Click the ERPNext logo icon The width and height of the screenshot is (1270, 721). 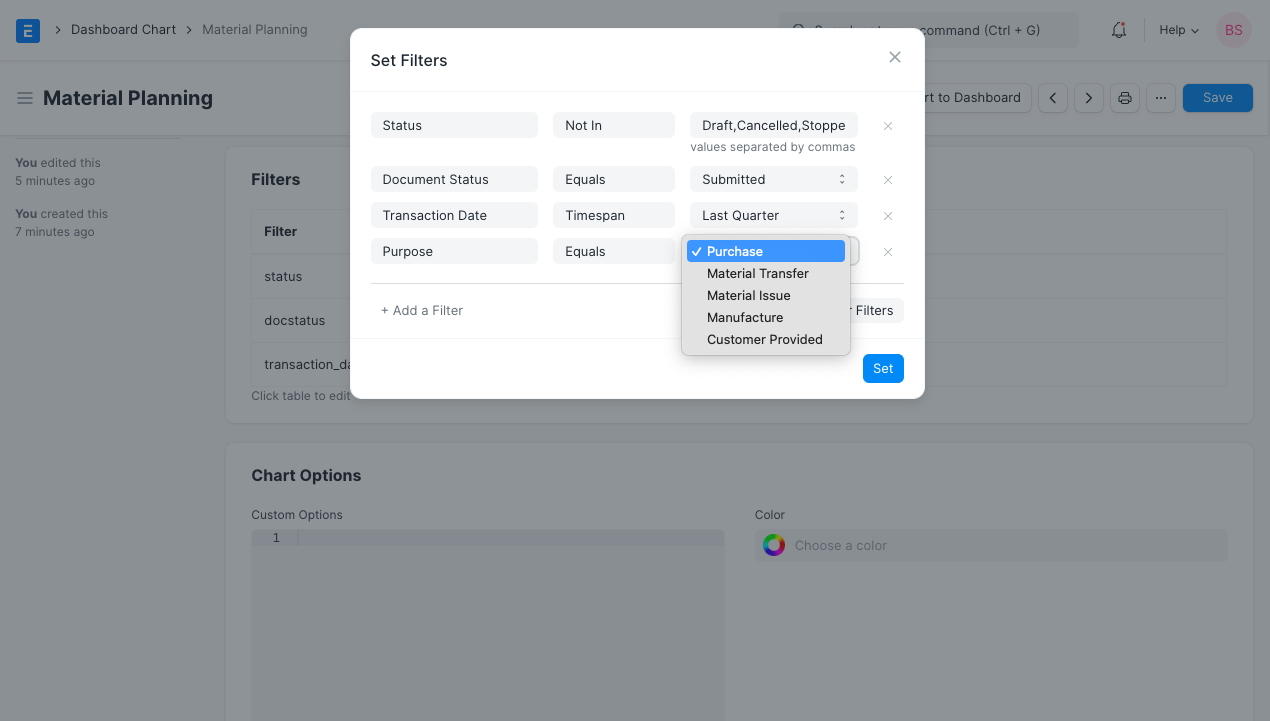[x=27, y=30]
